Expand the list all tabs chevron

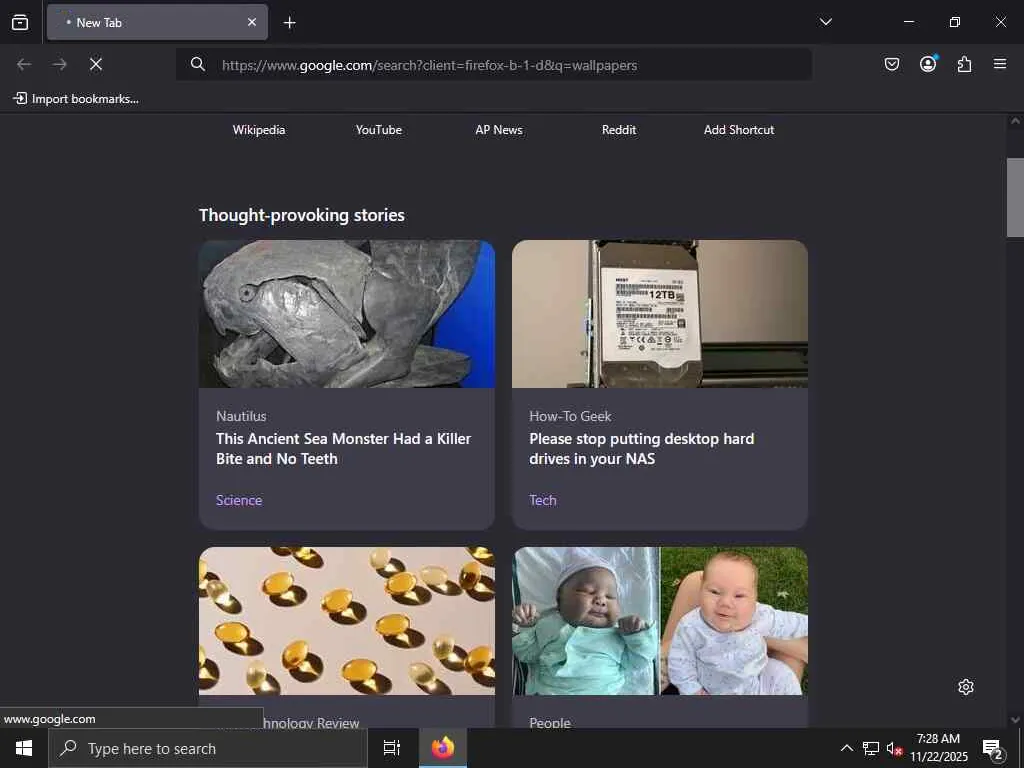click(x=825, y=22)
